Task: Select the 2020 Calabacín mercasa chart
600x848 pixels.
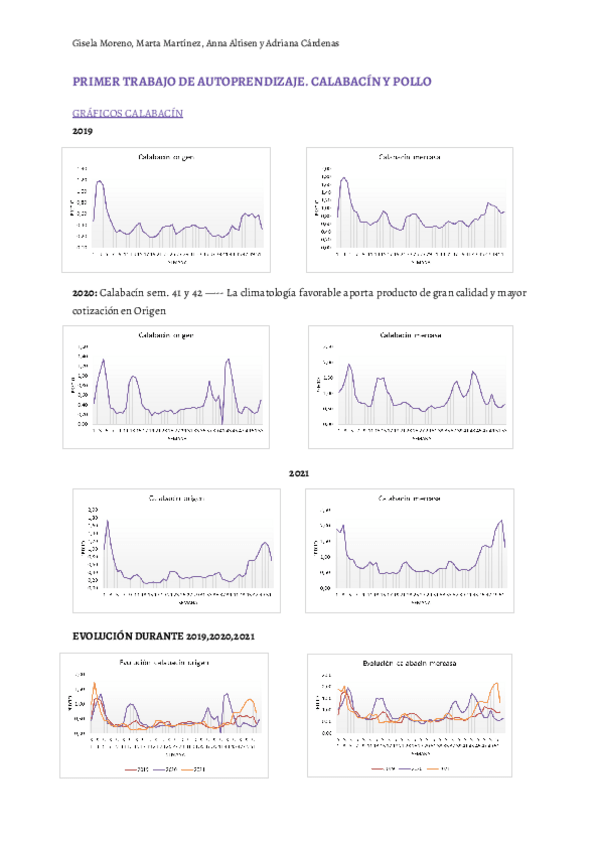Action: pyautogui.click(x=411, y=385)
